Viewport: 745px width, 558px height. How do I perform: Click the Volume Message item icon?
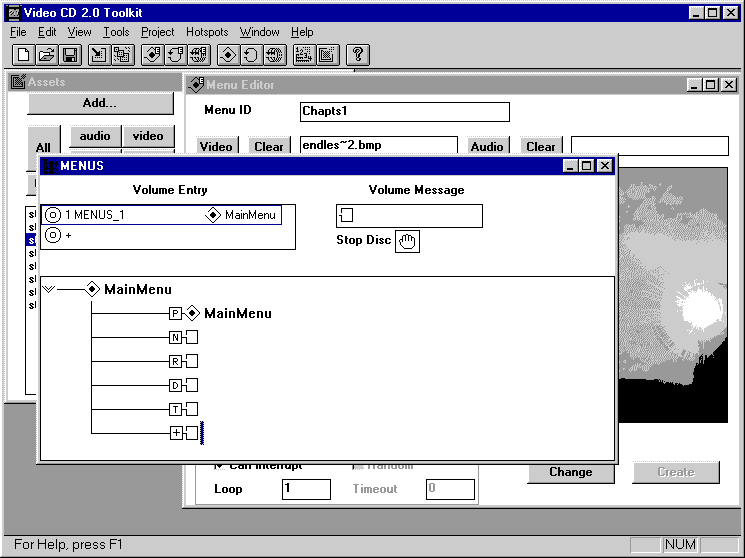[x=346, y=215]
